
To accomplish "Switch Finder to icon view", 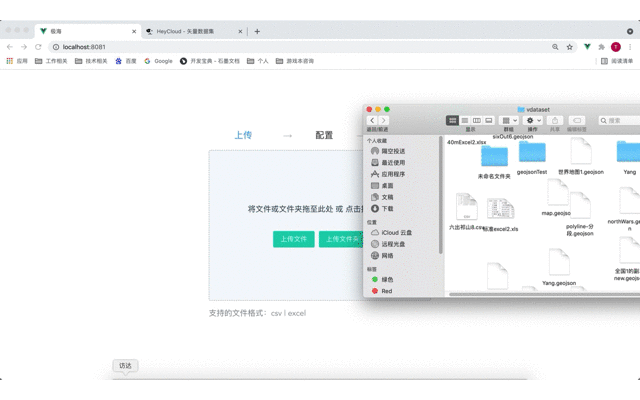I will (452, 120).
